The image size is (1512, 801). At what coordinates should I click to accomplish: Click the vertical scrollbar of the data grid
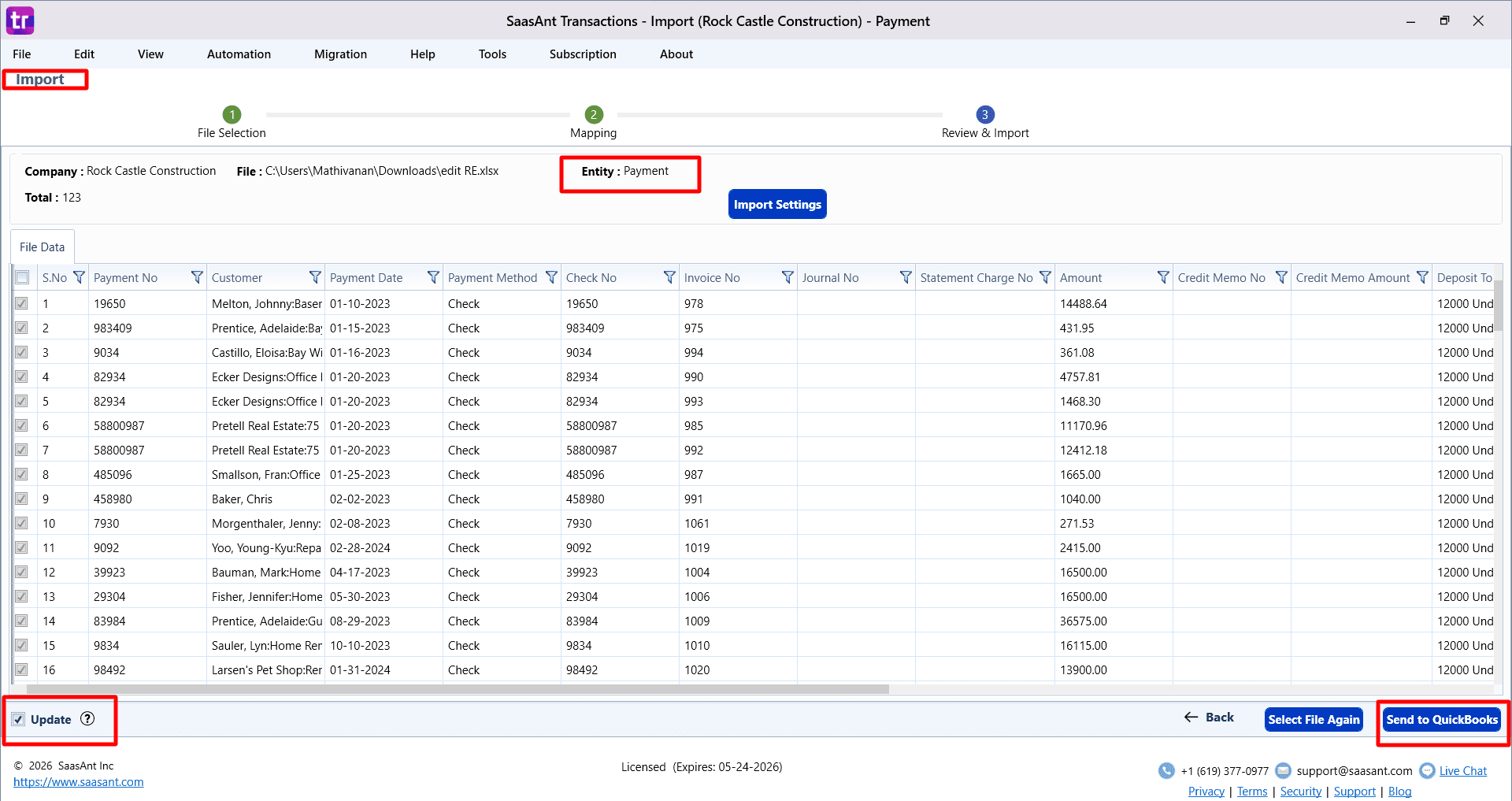[1499, 306]
